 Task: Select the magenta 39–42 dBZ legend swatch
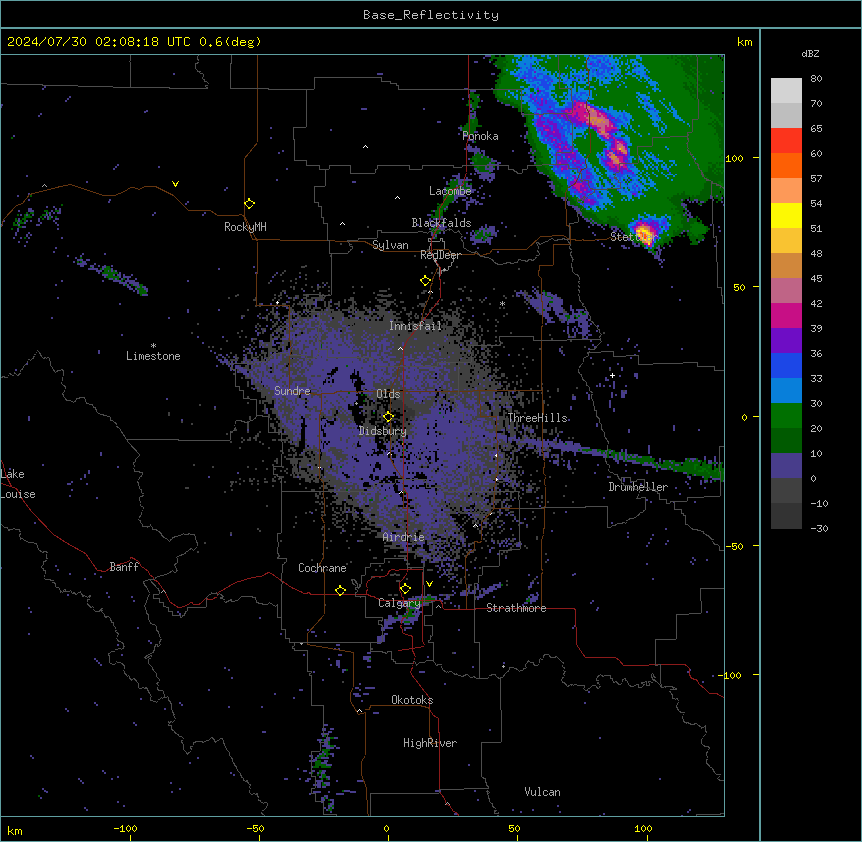pyautogui.click(x=786, y=315)
